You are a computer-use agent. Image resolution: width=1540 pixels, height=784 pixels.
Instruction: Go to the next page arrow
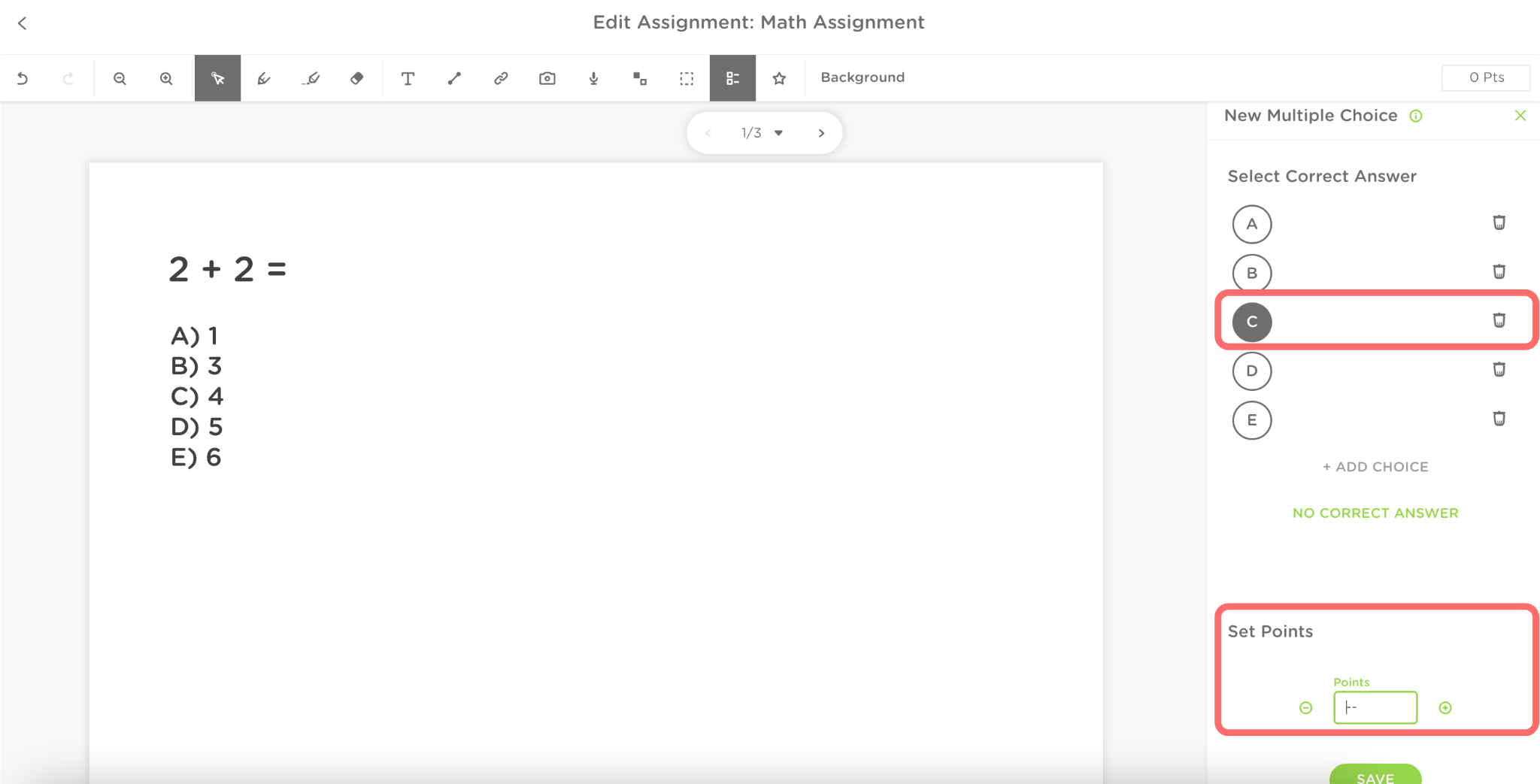pyautogui.click(x=821, y=133)
